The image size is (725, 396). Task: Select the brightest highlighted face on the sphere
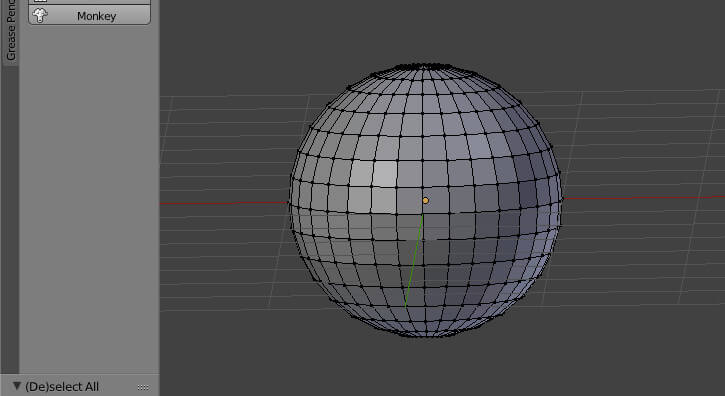tap(385, 173)
